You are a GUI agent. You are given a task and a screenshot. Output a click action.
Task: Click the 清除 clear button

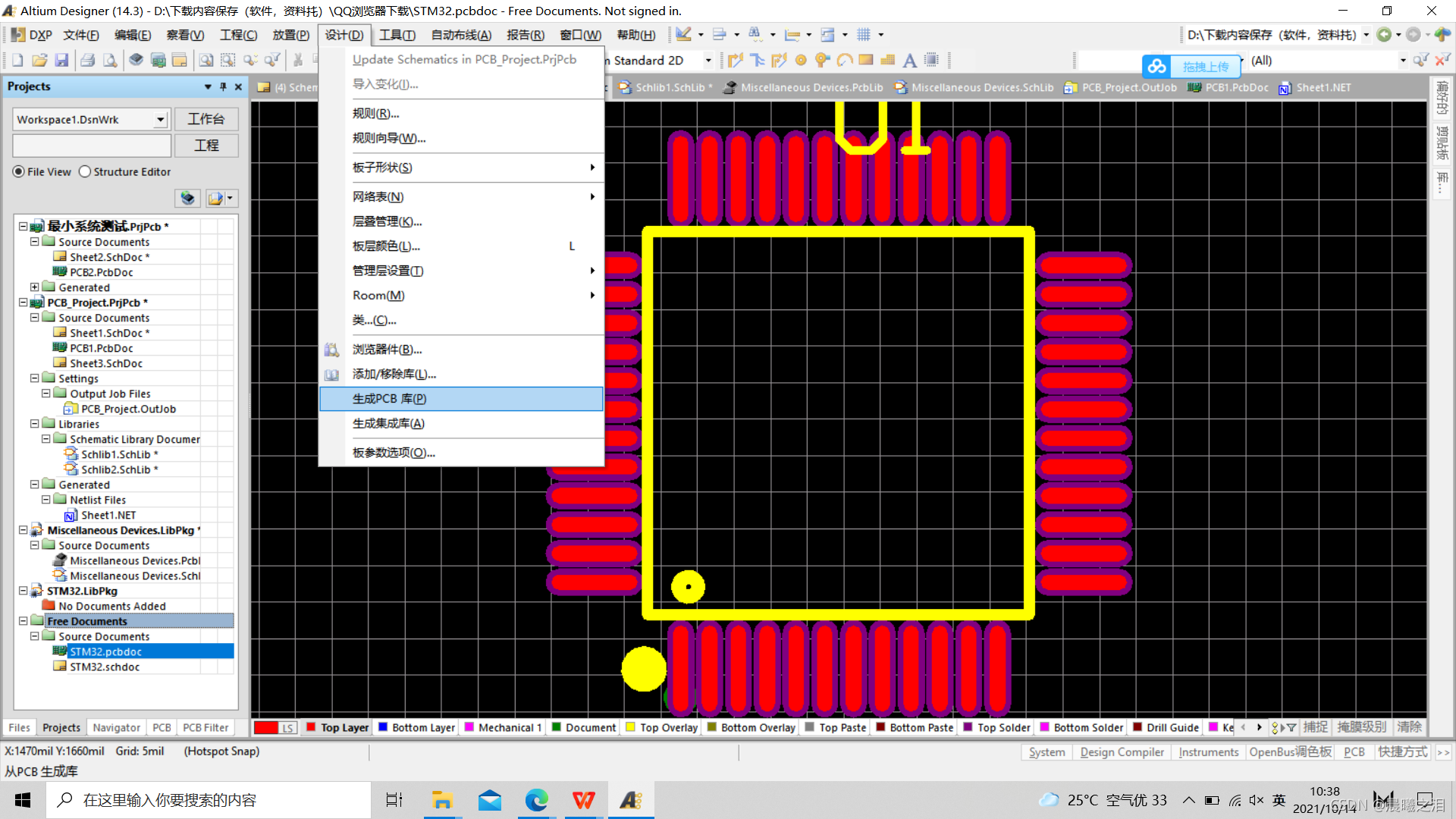point(1410,727)
